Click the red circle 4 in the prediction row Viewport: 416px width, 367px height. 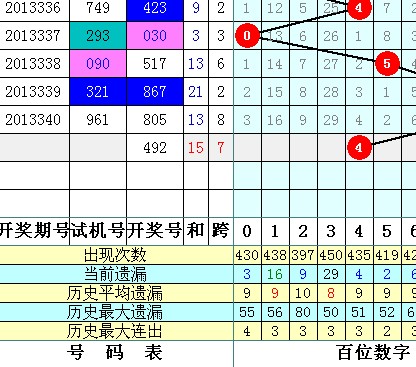tap(359, 147)
